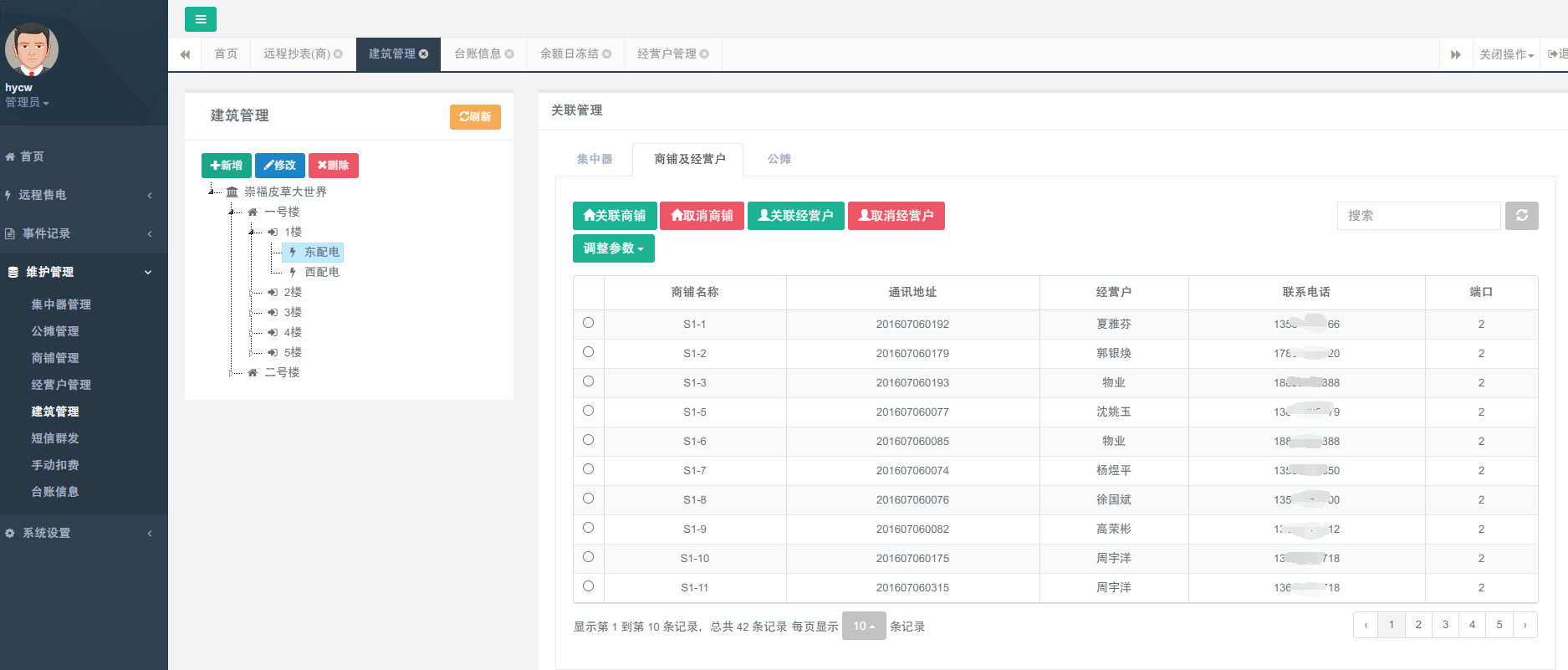Click the orange 刷新 refresh button
The height and width of the screenshot is (670, 1568).
tap(475, 117)
